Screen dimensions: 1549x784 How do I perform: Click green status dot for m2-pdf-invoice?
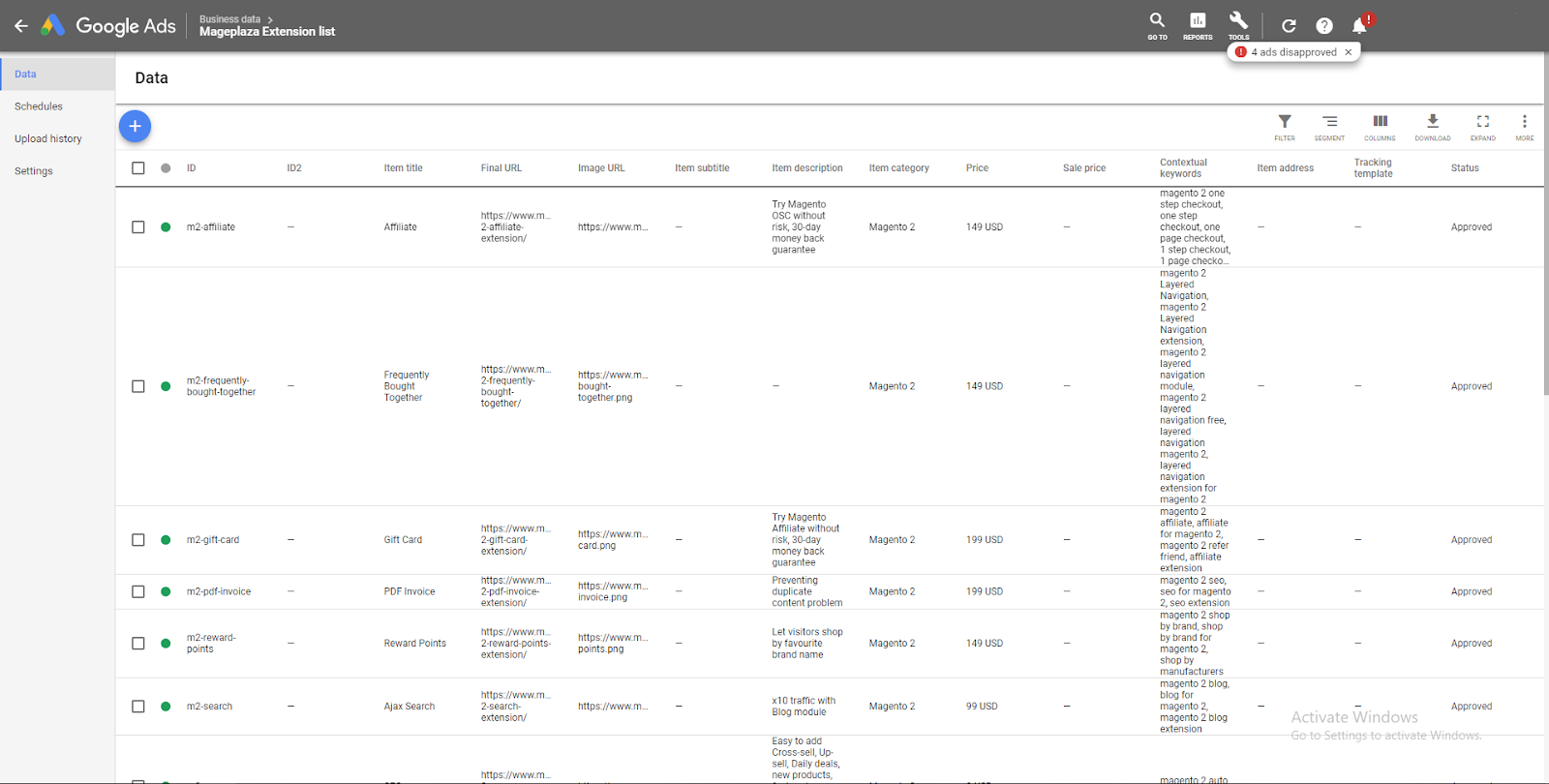(x=166, y=591)
